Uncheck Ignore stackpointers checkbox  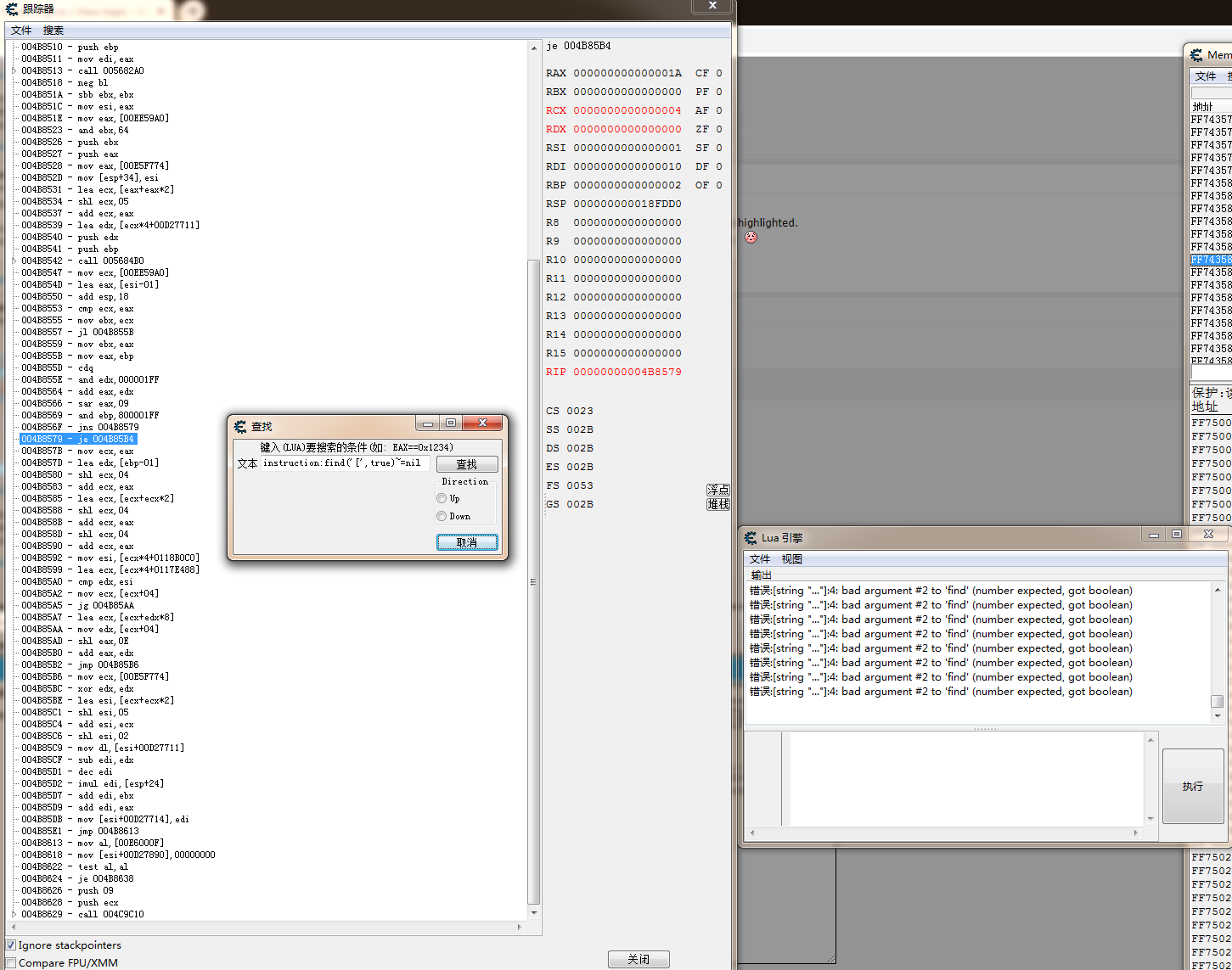click(x=11, y=945)
